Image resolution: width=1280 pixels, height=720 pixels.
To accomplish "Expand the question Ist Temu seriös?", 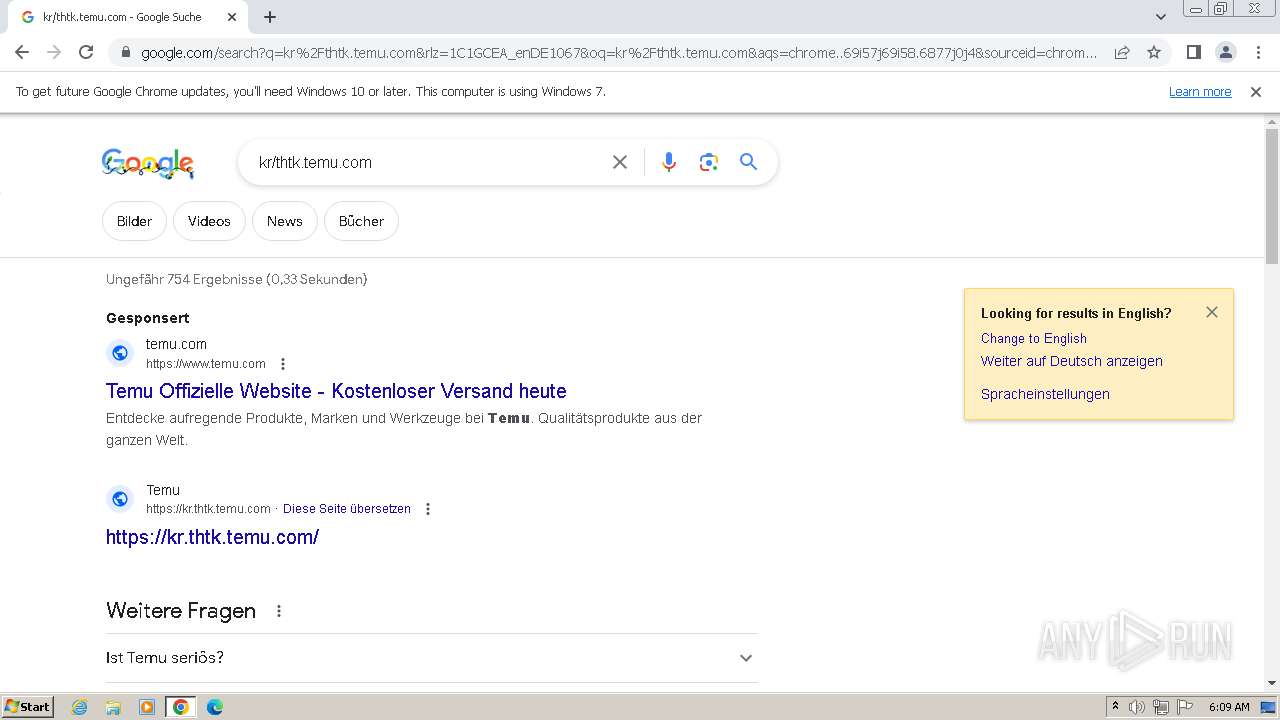I will (431, 658).
